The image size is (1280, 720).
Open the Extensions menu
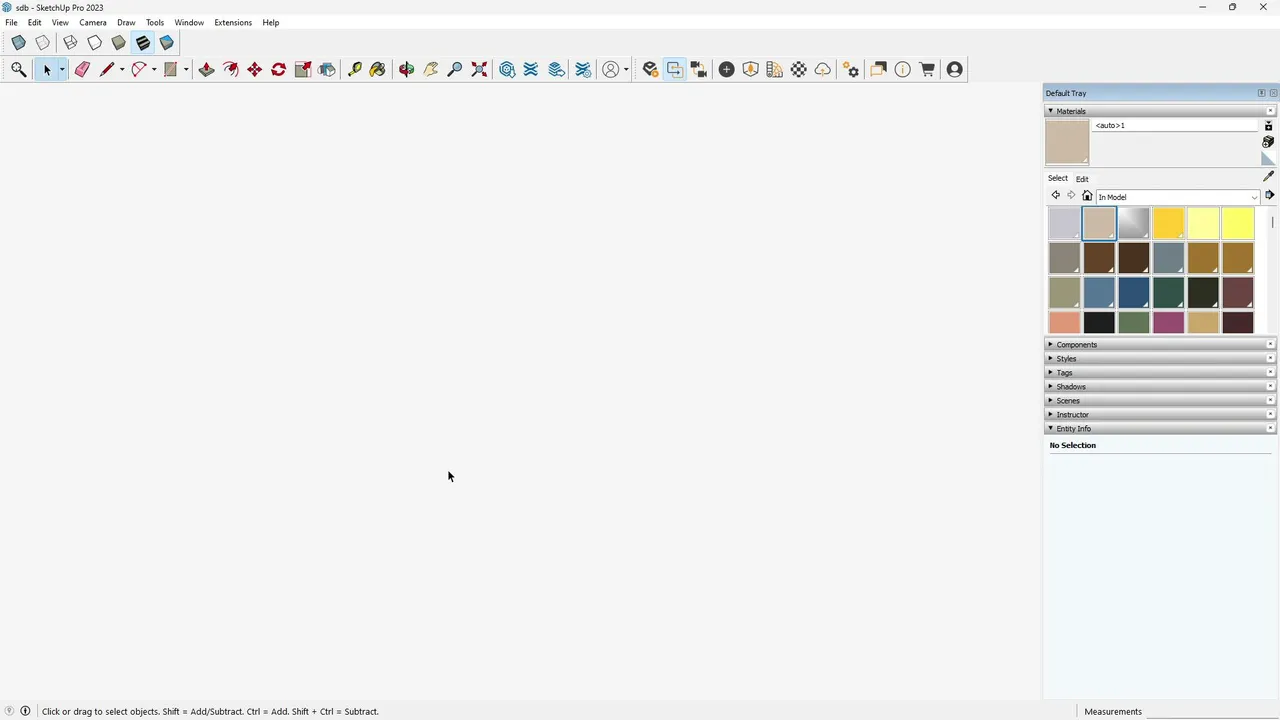(233, 22)
